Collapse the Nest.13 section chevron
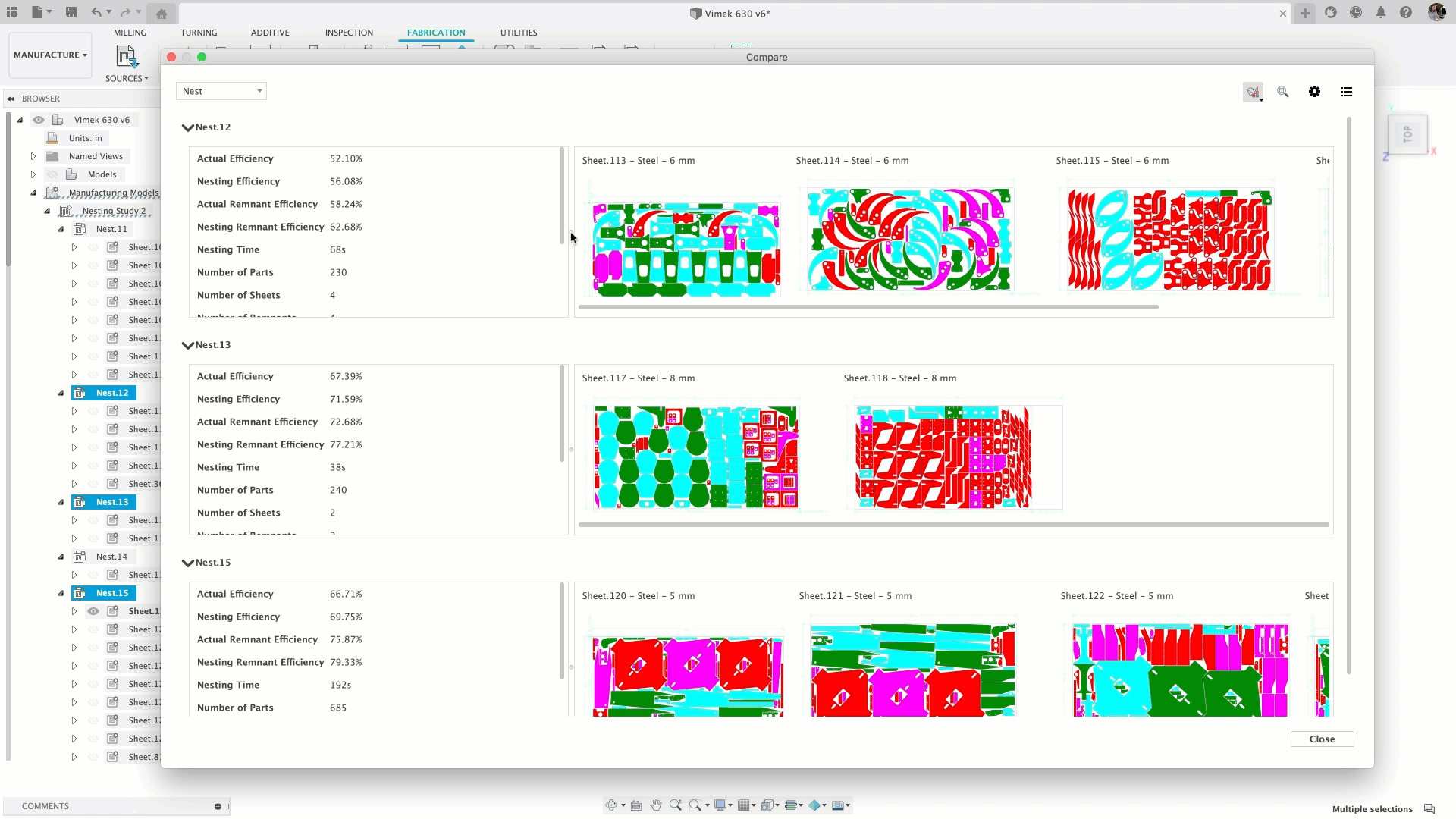Viewport: 1456px width, 819px height. (187, 345)
